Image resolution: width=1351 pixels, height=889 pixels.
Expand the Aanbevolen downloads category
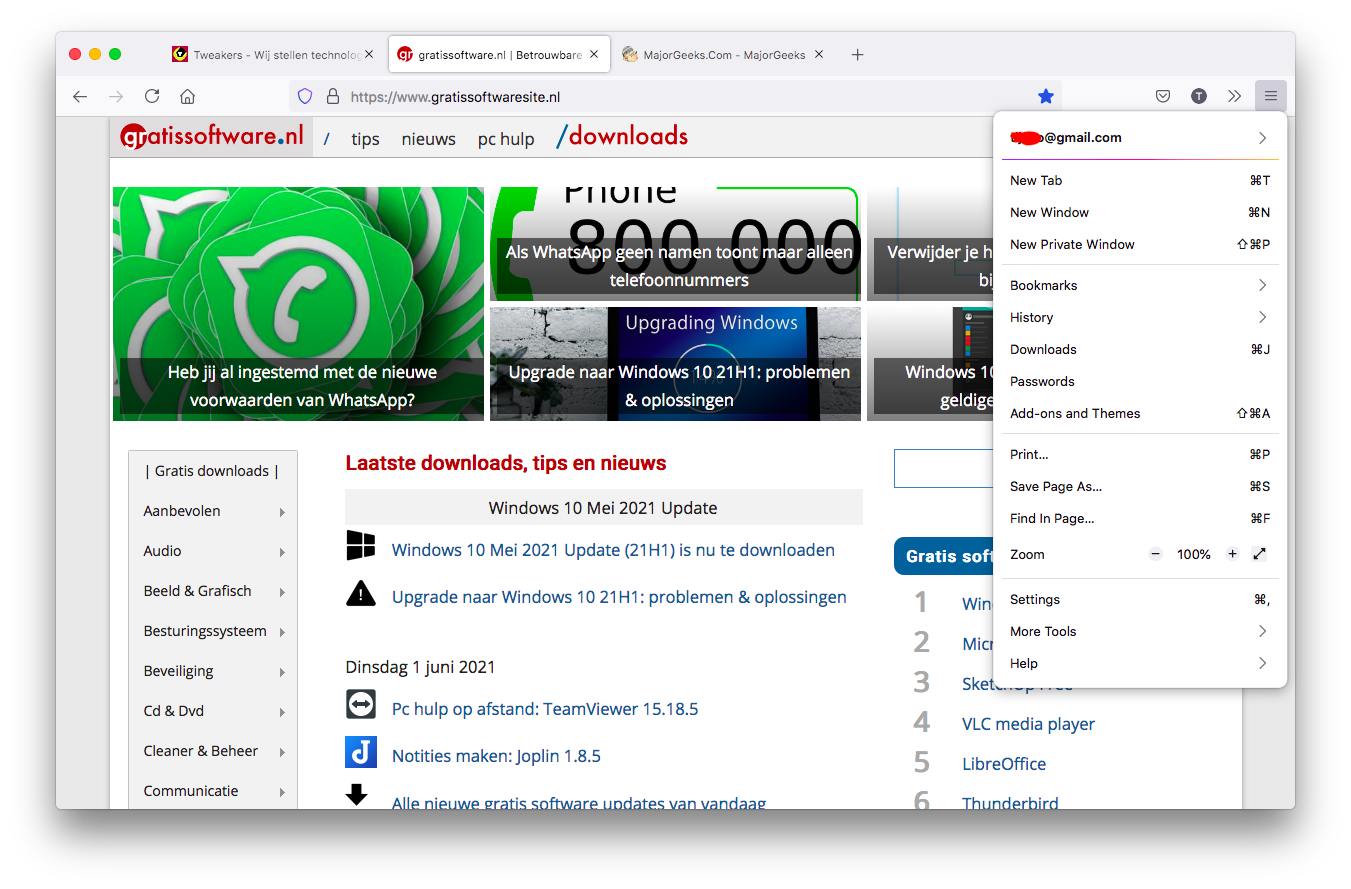point(213,511)
